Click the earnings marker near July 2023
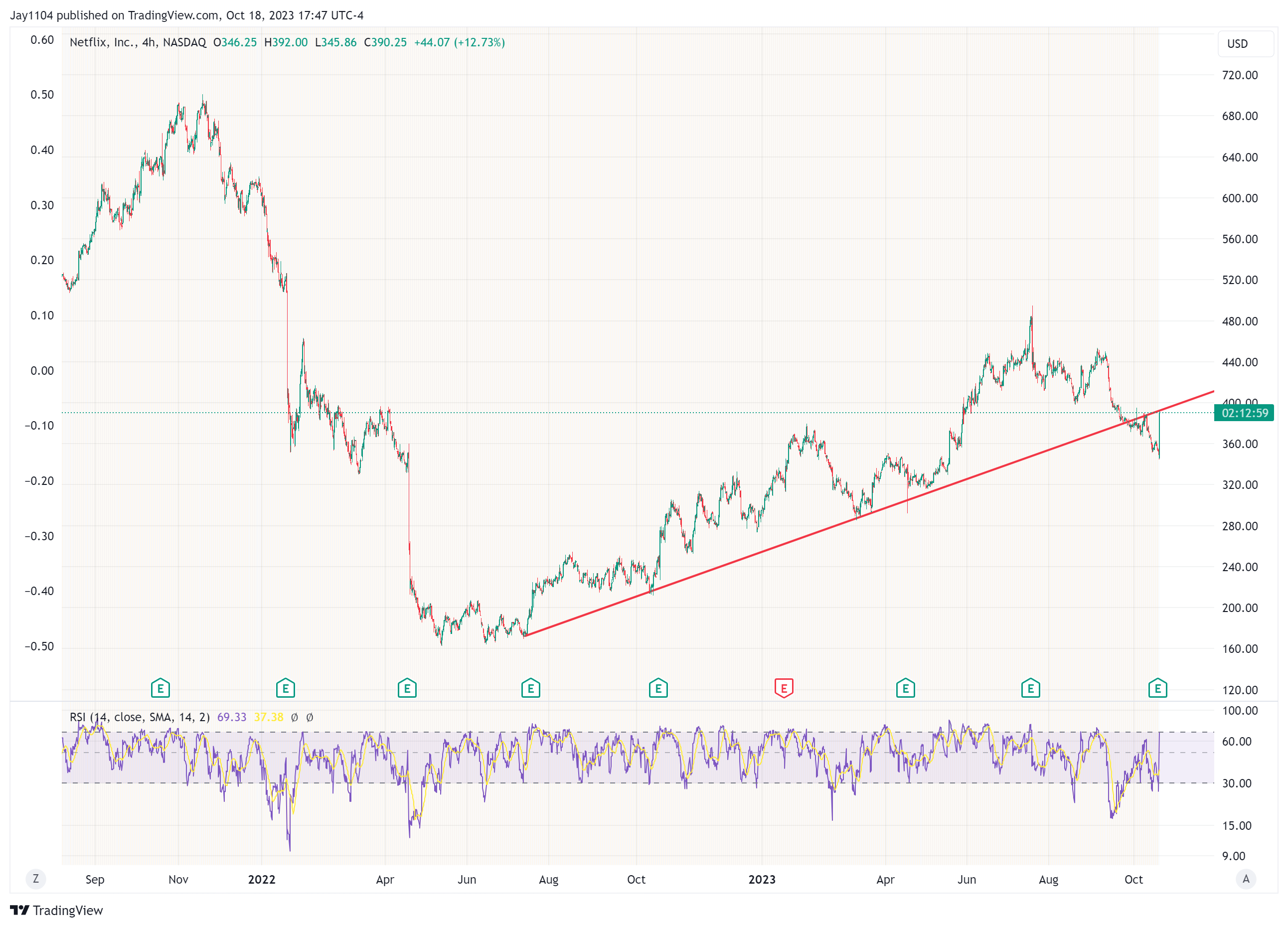The width and height of the screenshot is (1288, 928). click(x=1030, y=688)
